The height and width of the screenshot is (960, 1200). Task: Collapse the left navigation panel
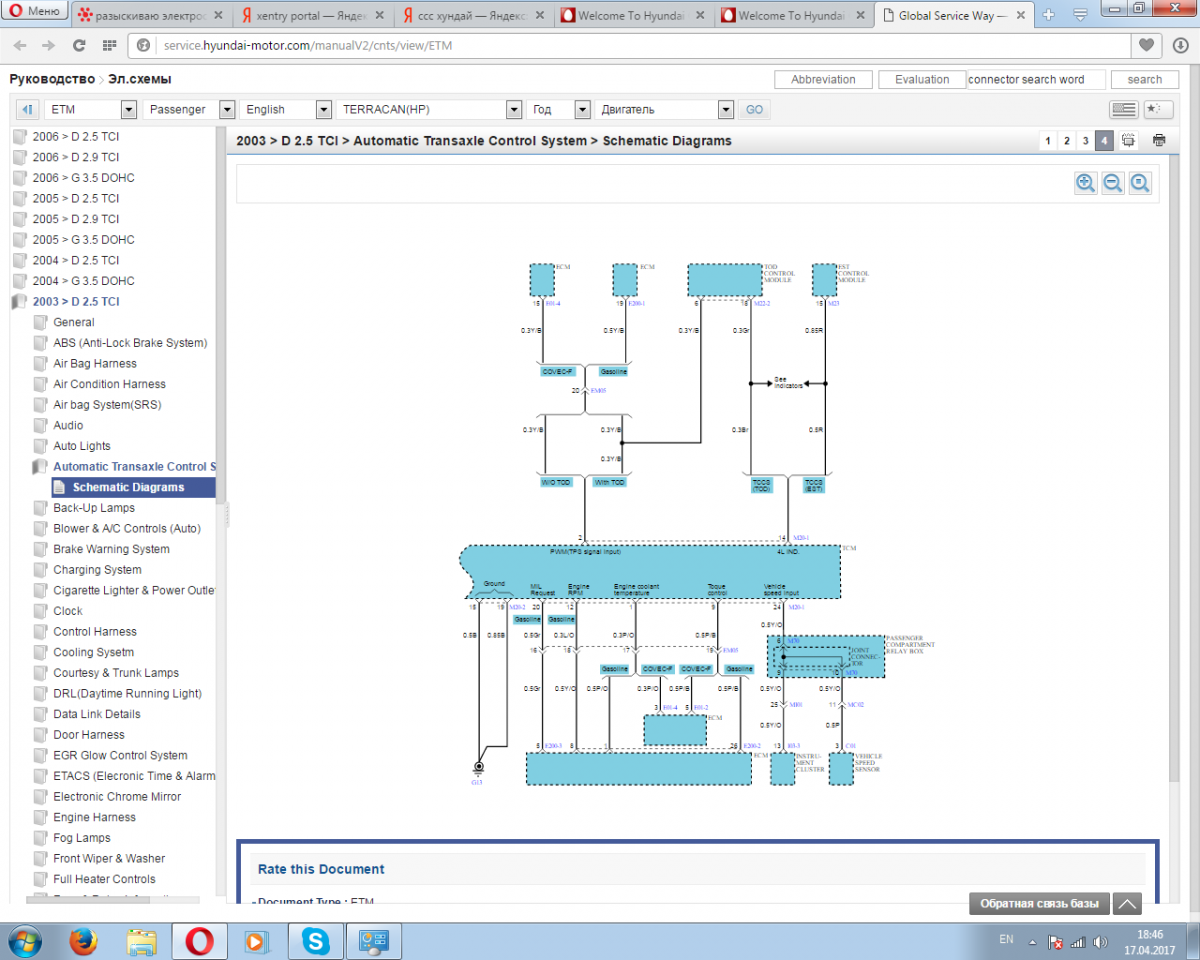(28, 109)
